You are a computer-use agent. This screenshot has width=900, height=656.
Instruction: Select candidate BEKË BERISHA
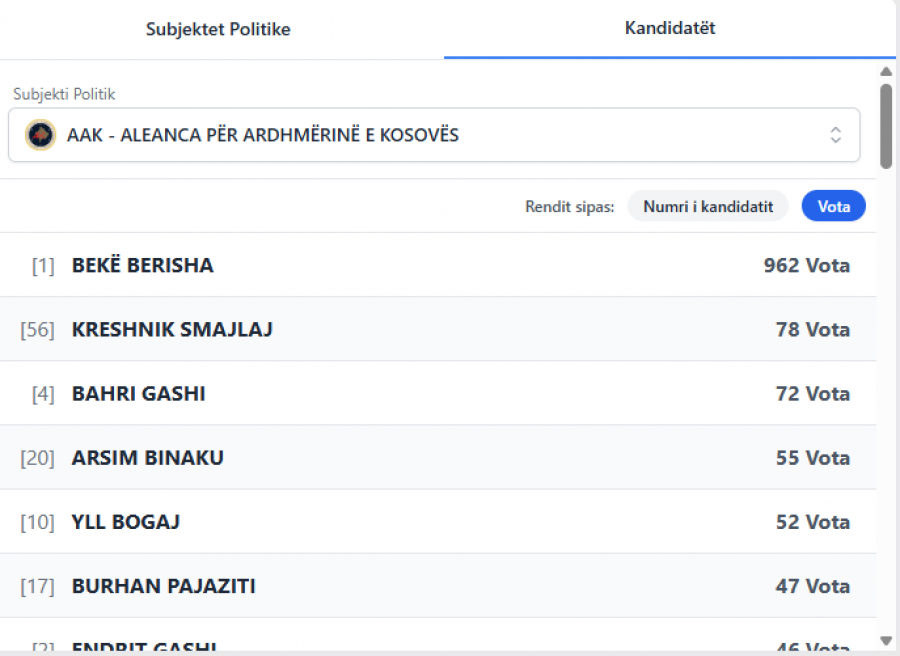pos(143,266)
